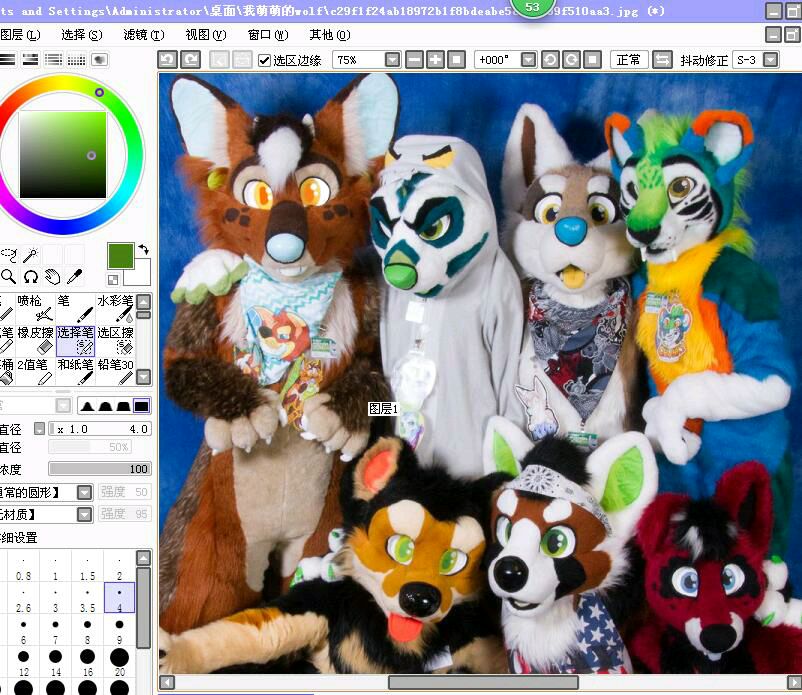The width and height of the screenshot is (802, 695).
Task: Select the 橡皮擦 eraser tool
Action: [x=36, y=340]
